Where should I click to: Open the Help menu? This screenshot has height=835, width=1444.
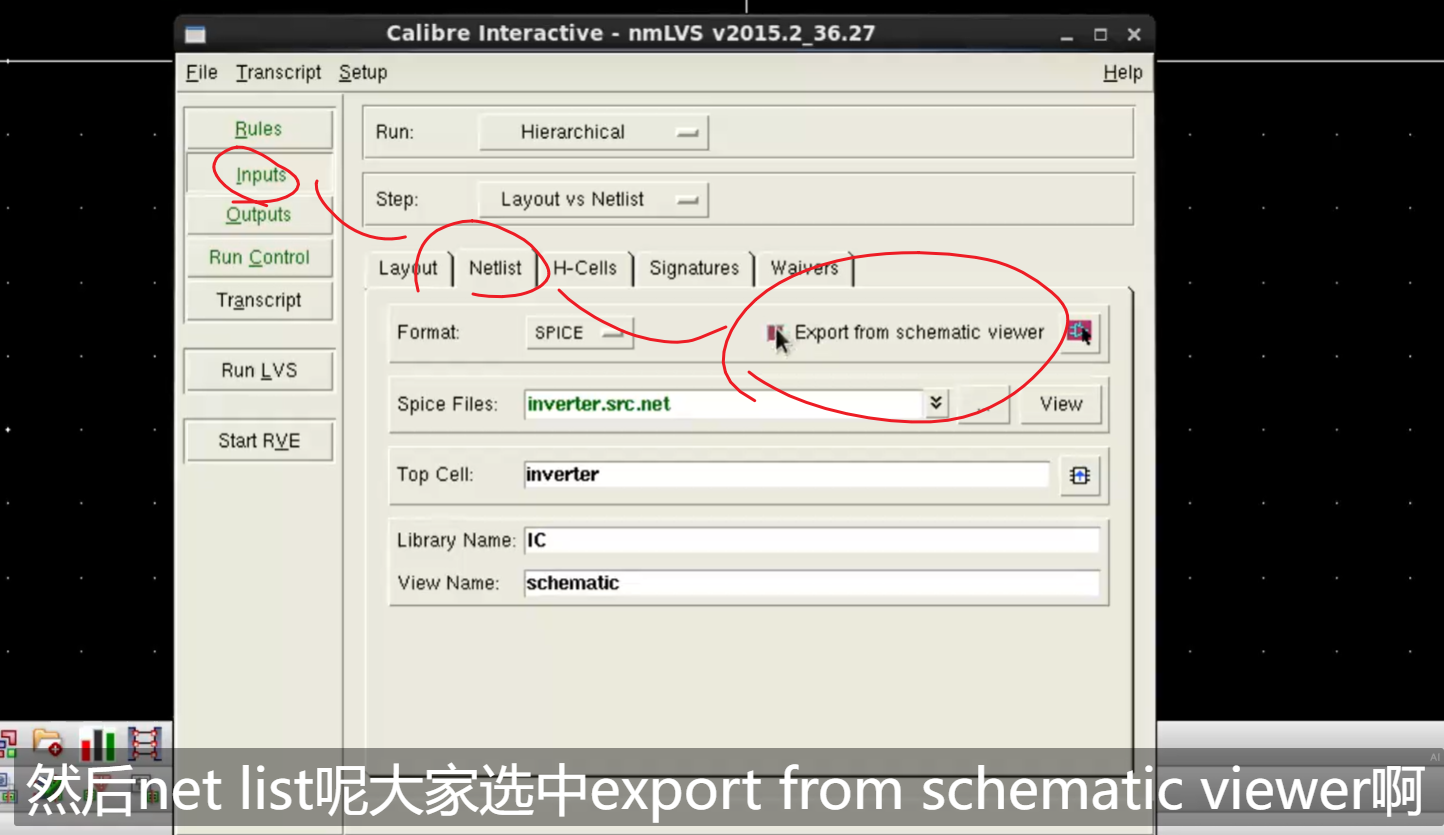click(1123, 72)
